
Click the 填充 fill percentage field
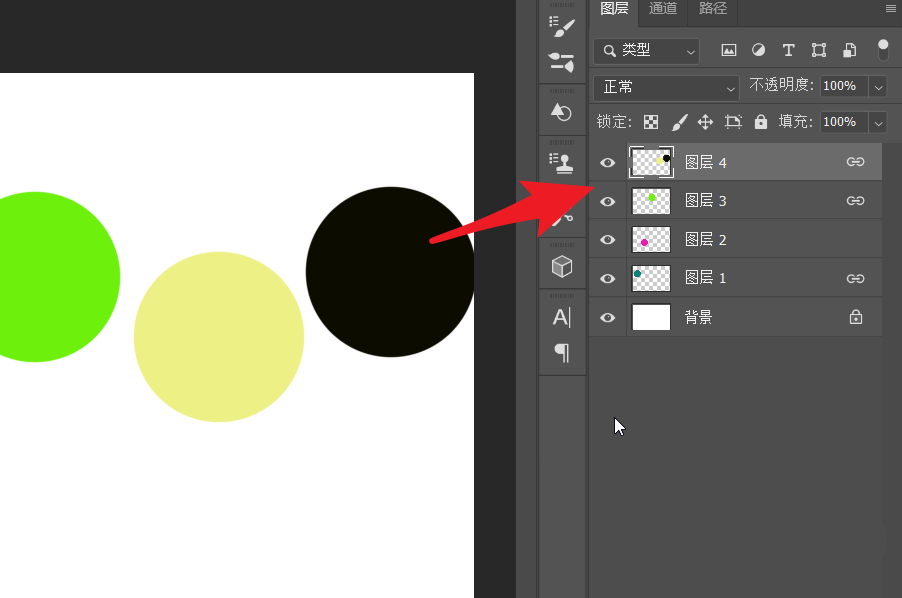(843, 122)
